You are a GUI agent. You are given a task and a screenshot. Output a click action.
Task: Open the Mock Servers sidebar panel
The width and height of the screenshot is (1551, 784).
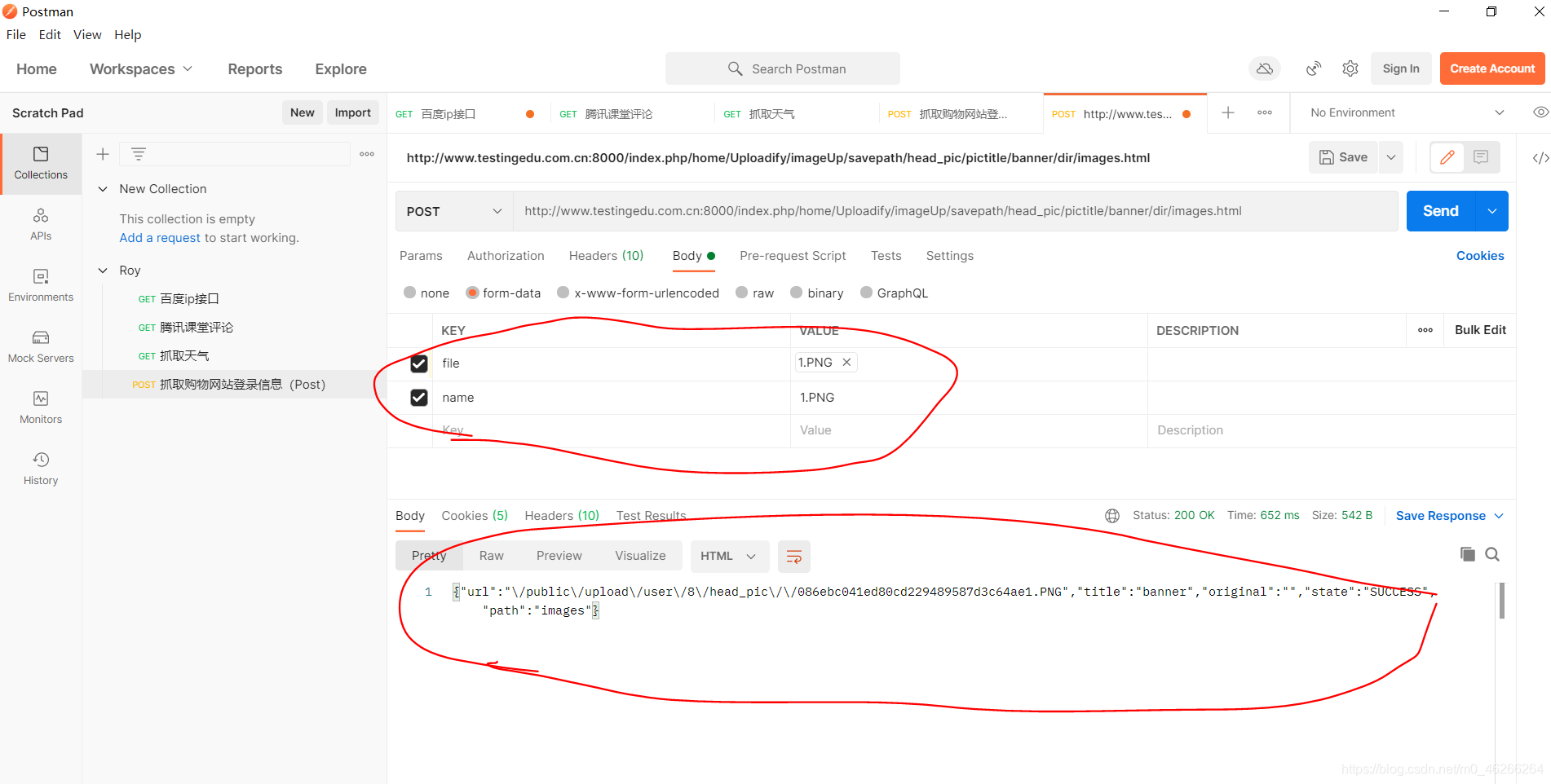pyautogui.click(x=41, y=346)
